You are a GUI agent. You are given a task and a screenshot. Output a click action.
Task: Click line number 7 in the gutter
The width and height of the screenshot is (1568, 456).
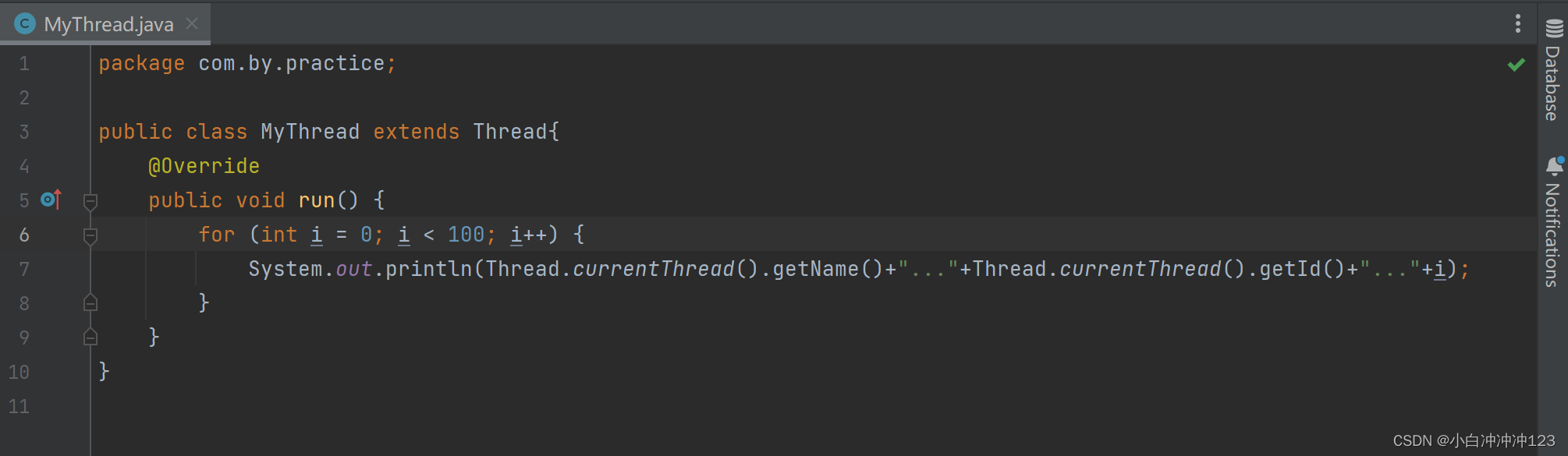coord(23,269)
